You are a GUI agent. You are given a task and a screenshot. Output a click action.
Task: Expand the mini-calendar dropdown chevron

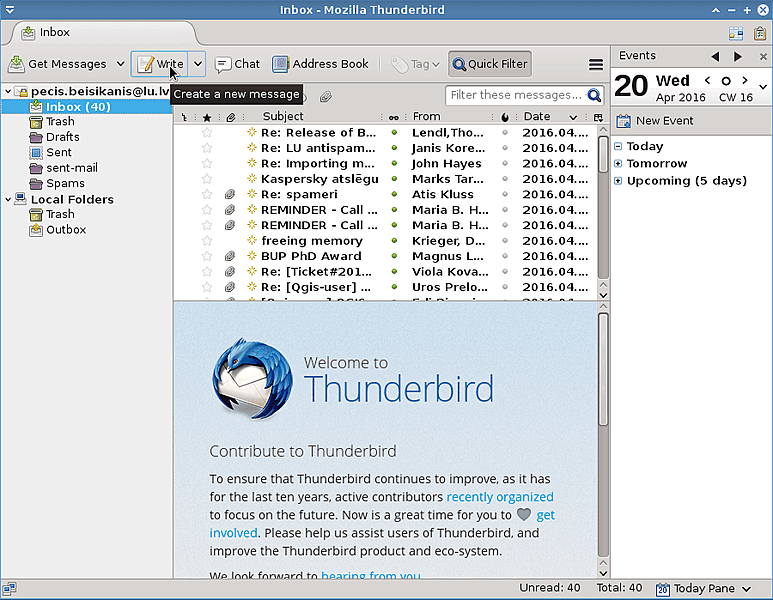(x=763, y=87)
